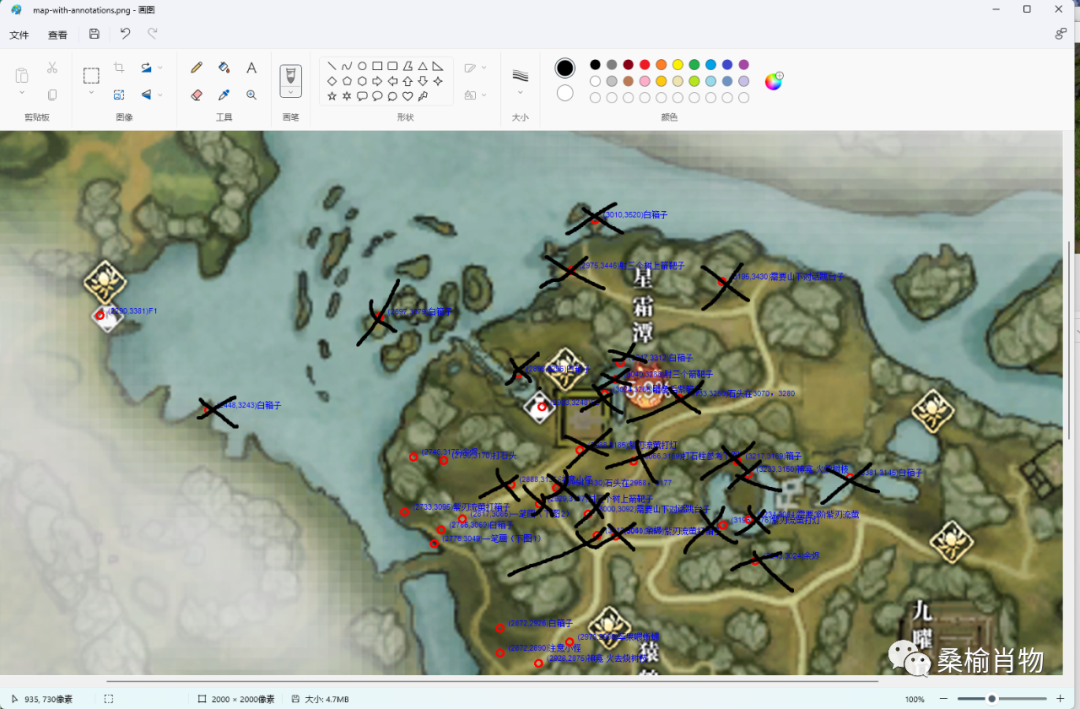This screenshot has width=1080, height=709.
Task: Choose the Lightning bolt shape
Action: pos(423,96)
